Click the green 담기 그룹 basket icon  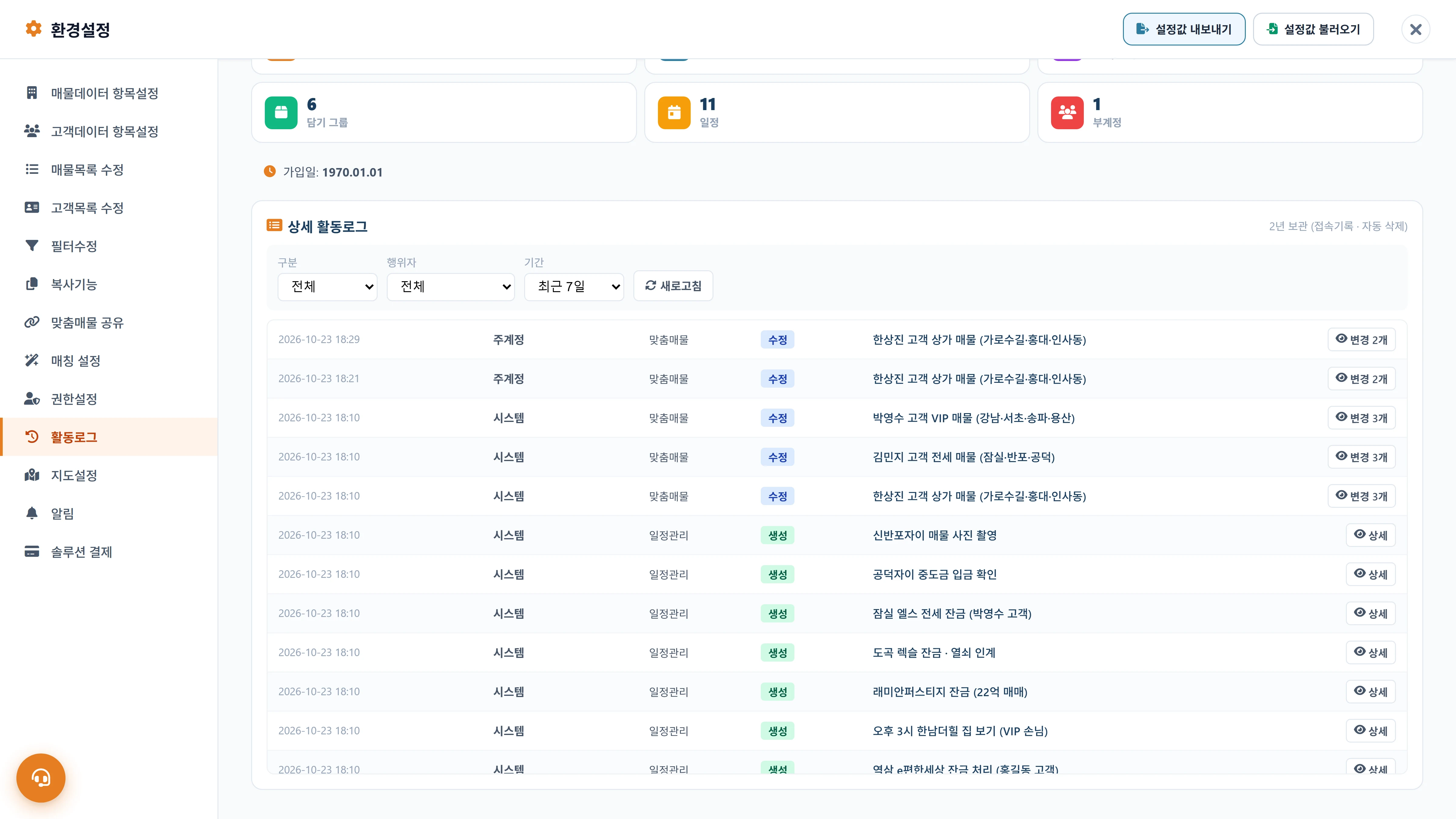pos(281,113)
